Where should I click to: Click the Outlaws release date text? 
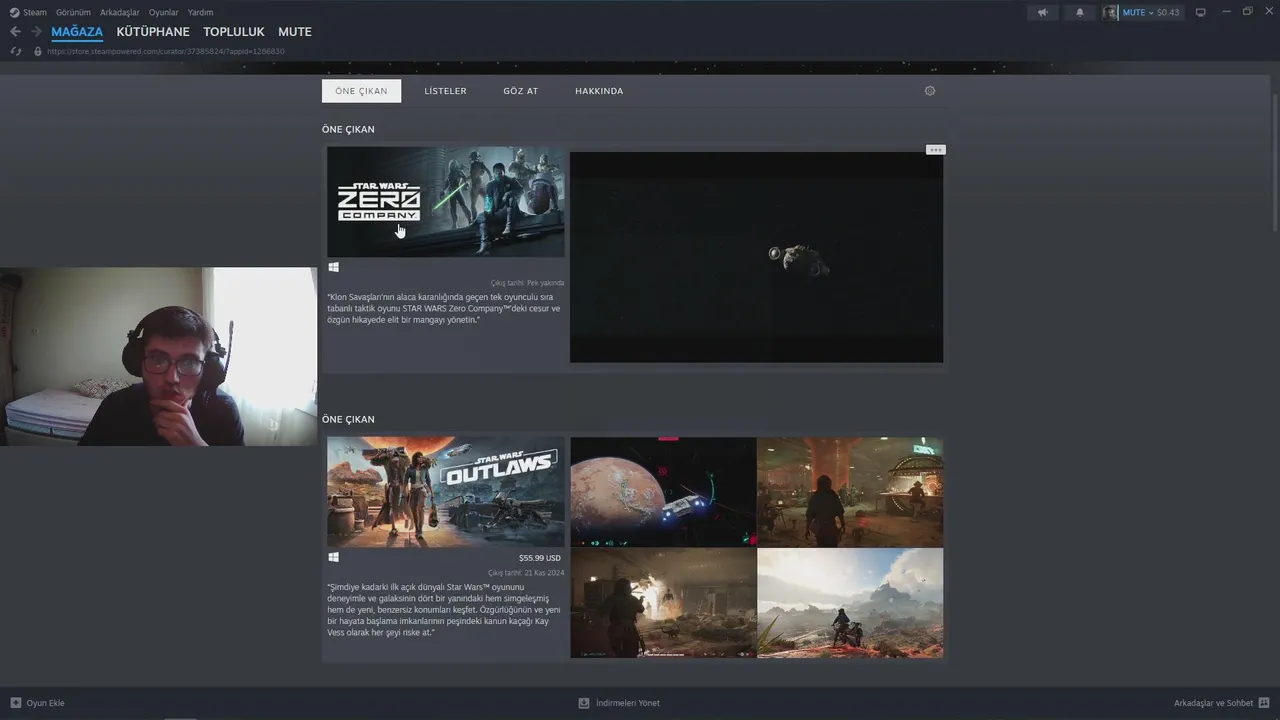(526, 573)
